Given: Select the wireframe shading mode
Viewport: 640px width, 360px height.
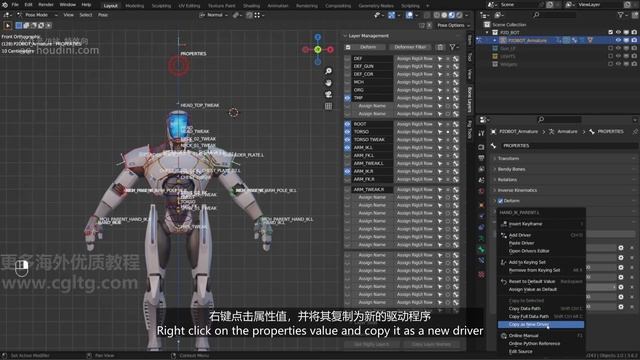Looking at the screenshot, I should tap(437, 15).
